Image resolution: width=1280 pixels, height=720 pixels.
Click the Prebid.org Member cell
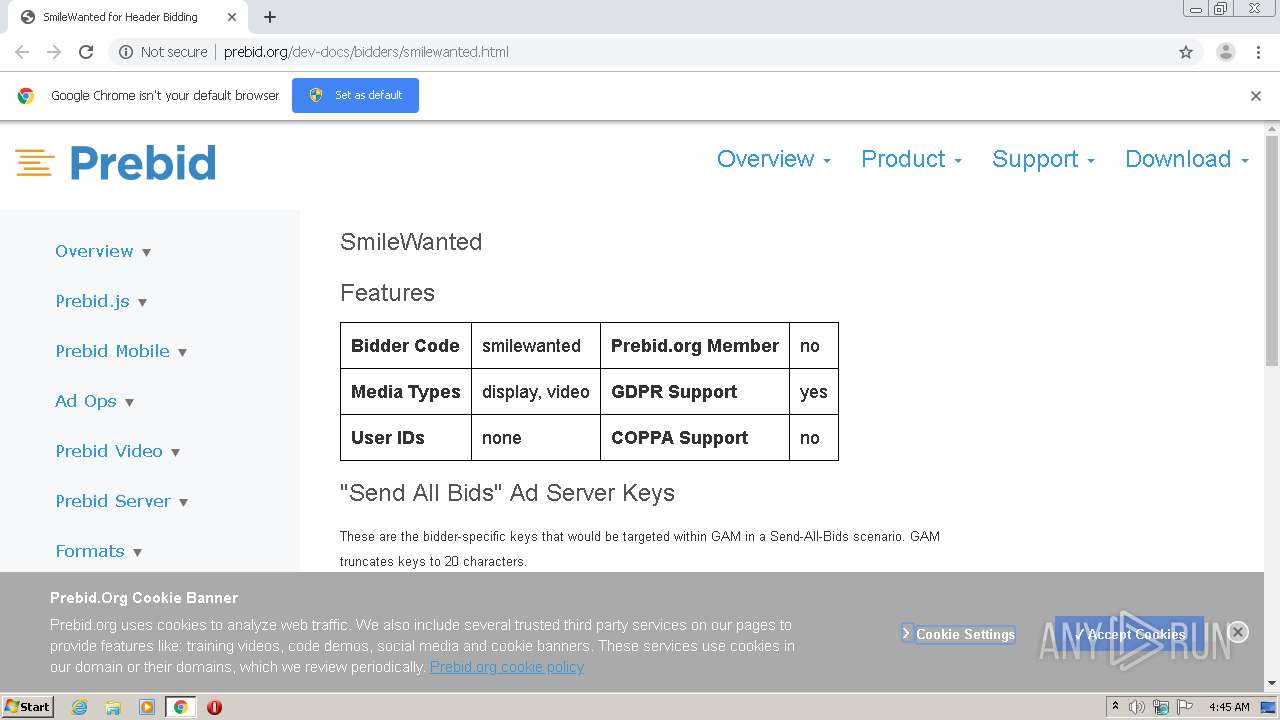(x=695, y=346)
